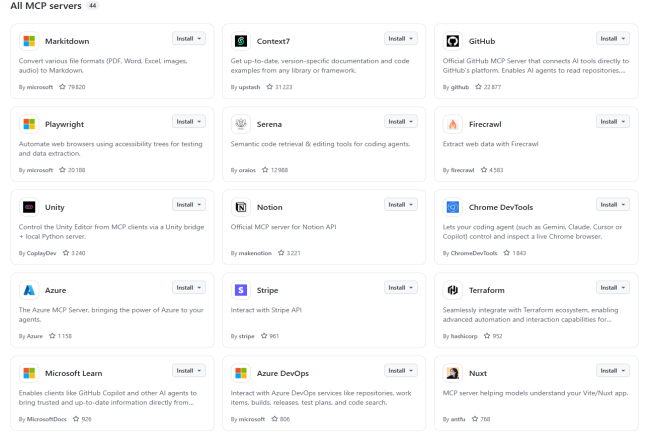Click the Markitdown Microsoft logo icon
This screenshot has width=650, height=433.
29,41
